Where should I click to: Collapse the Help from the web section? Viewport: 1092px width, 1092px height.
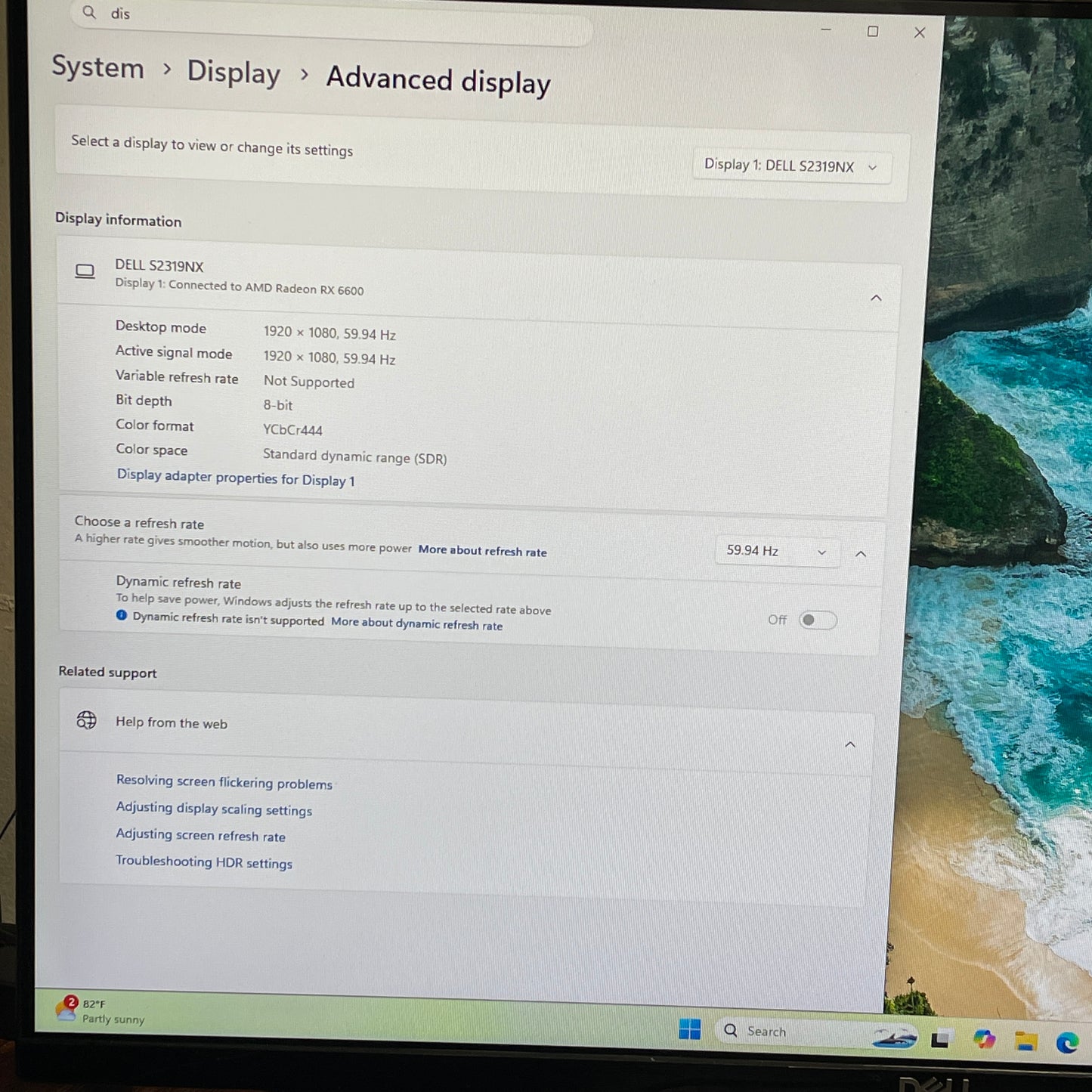850,744
